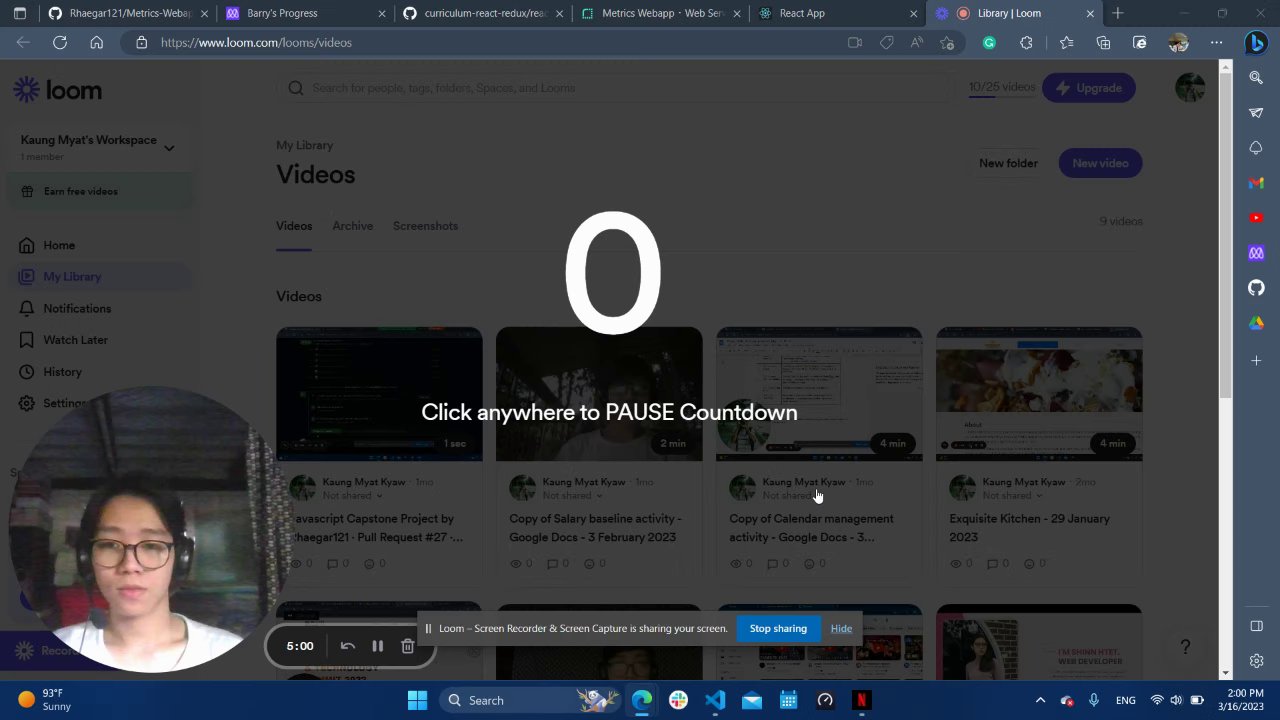Open the Home sidebar item
The width and height of the screenshot is (1280, 720).
[x=59, y=245]
